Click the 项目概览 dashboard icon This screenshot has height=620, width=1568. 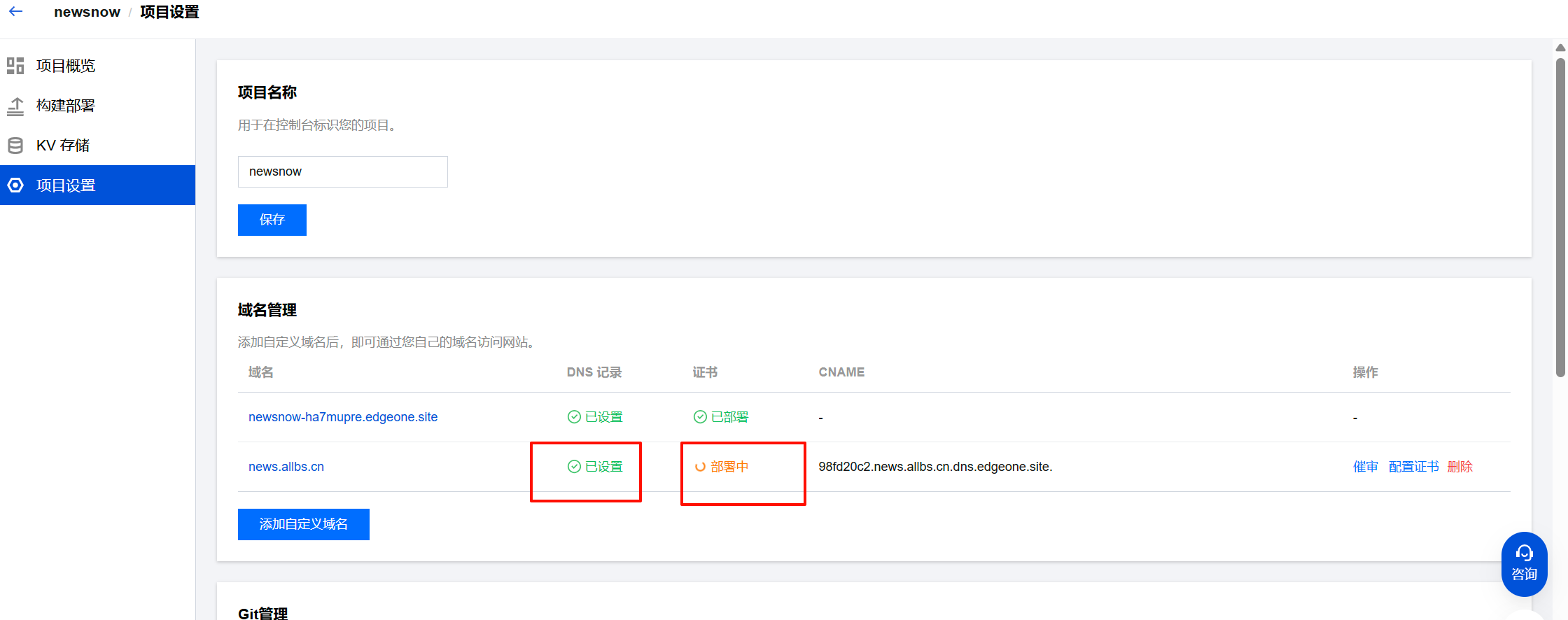point(15,66)
